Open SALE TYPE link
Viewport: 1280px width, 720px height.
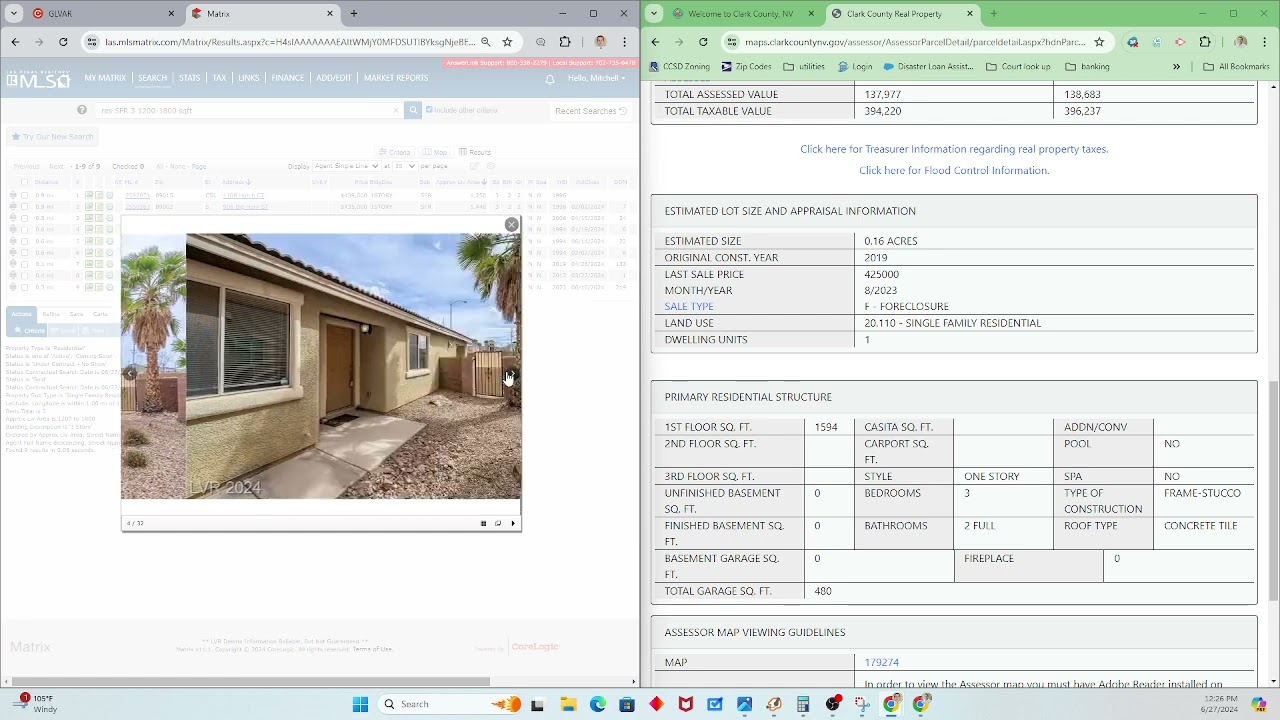[689, 307]
